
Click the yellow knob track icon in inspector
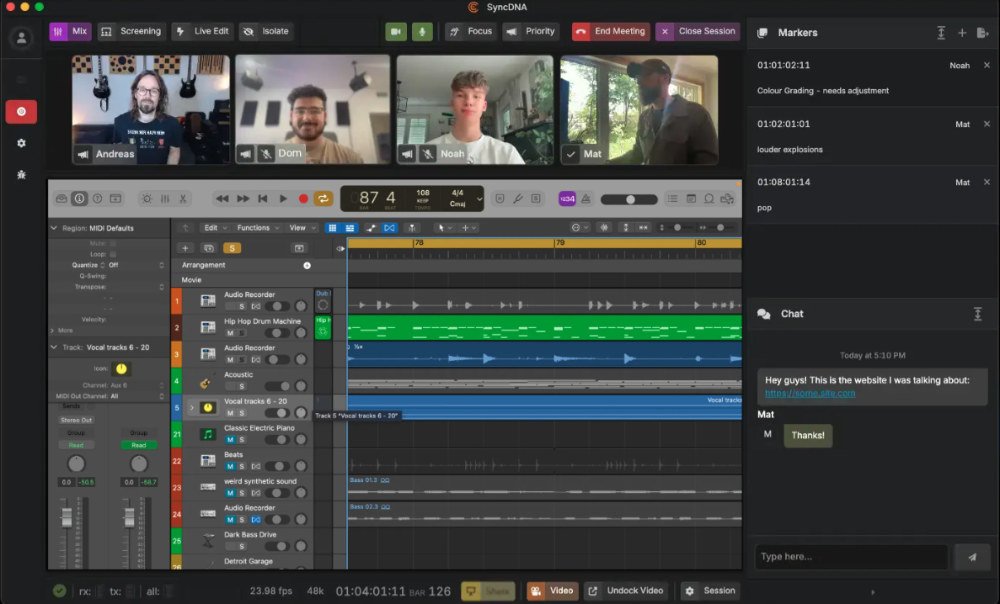[121, 368]
